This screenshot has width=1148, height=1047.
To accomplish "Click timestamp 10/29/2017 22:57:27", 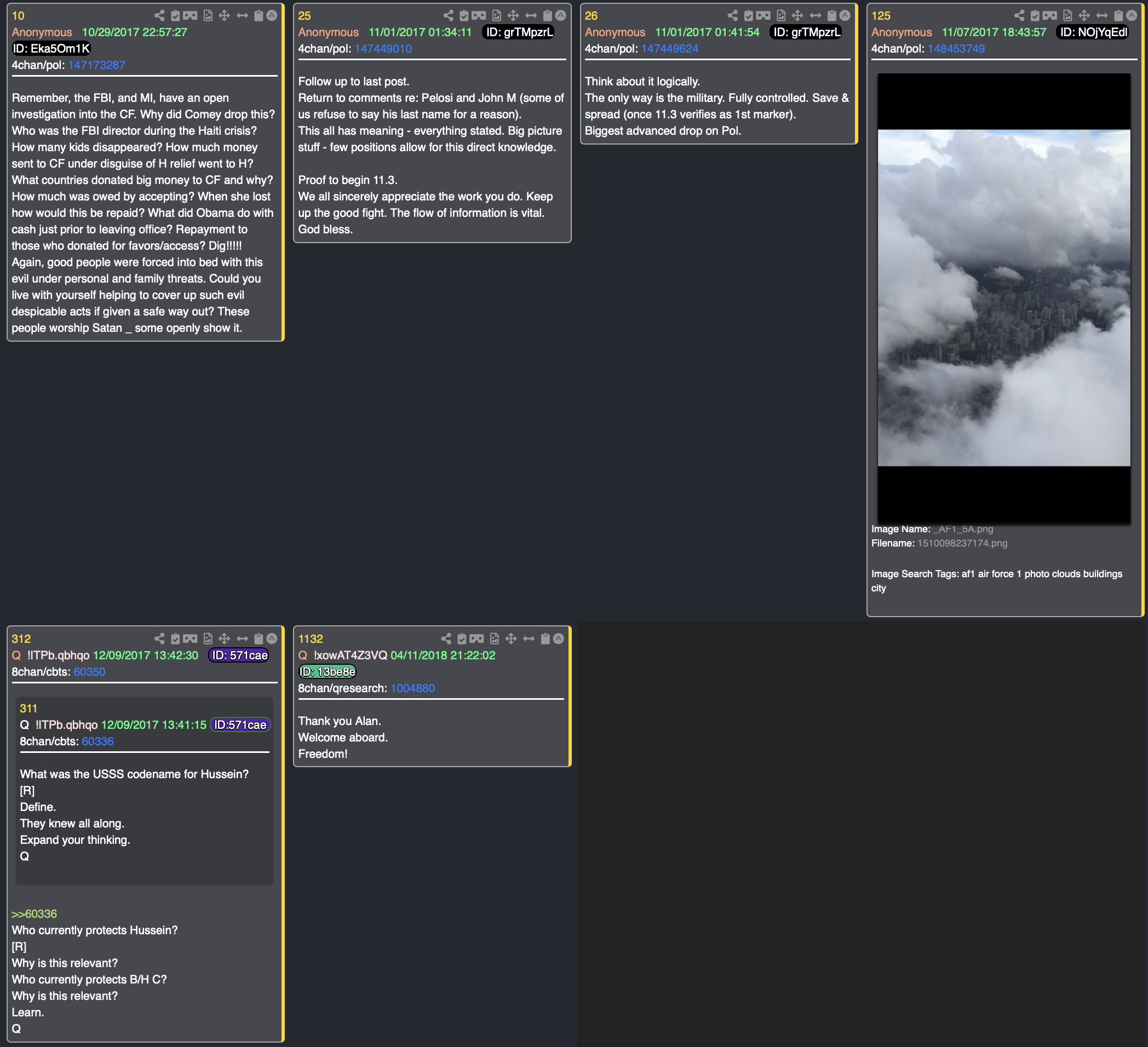I will (135, 32).
